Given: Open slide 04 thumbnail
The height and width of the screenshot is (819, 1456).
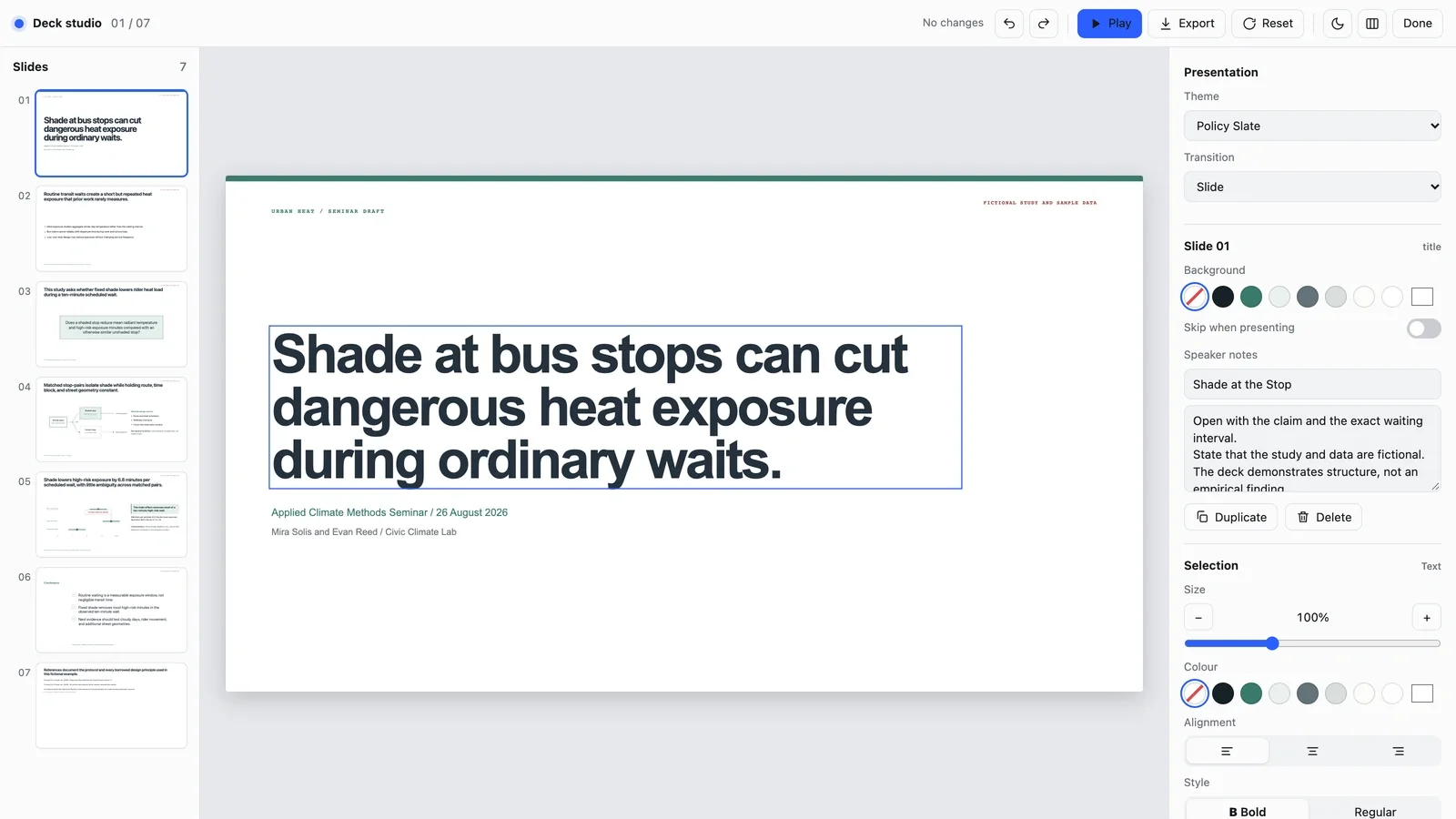Looking at the screenshot, I should [x=111, y=420].
